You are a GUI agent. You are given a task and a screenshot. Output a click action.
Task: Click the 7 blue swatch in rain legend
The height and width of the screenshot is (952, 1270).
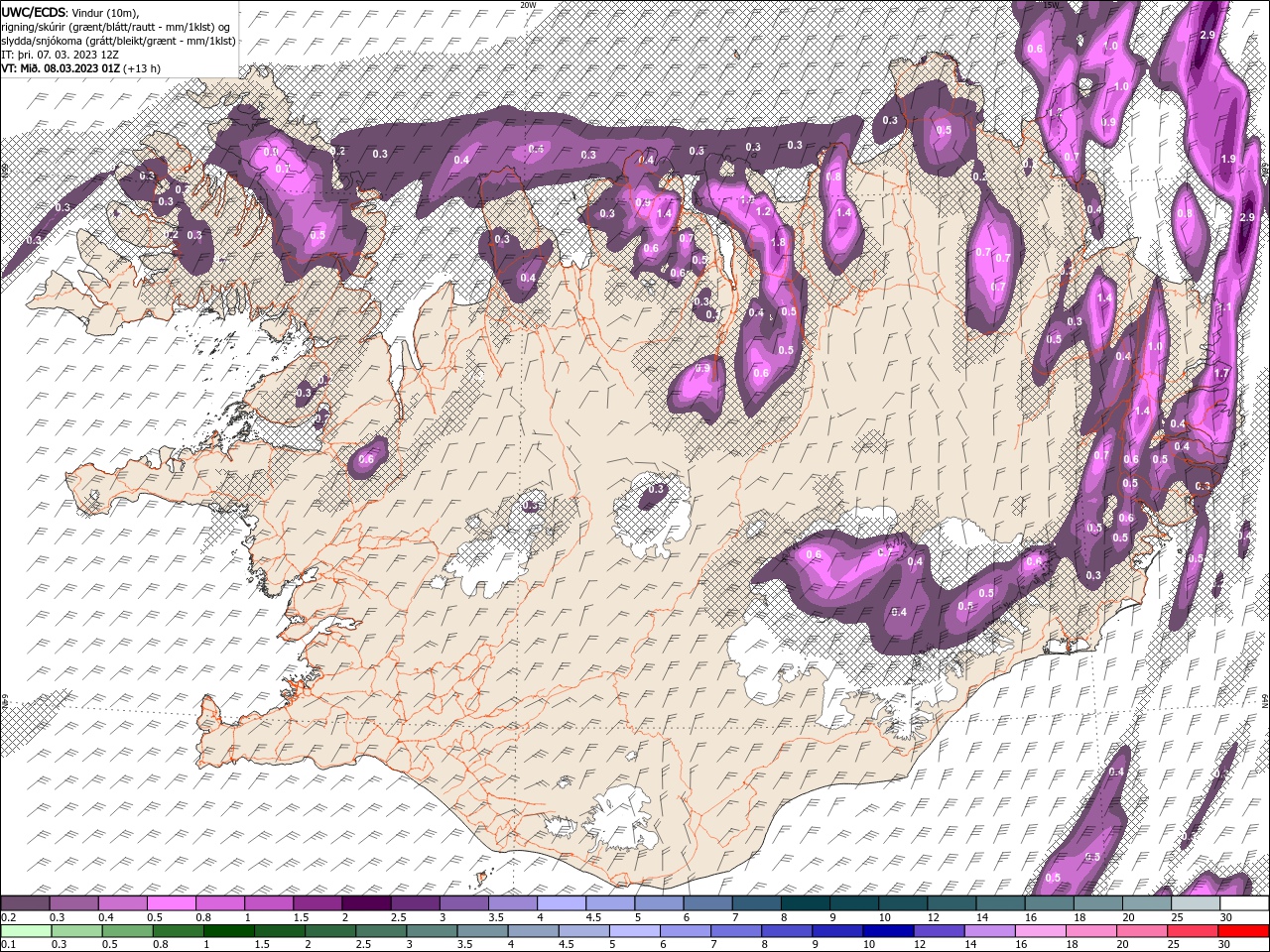pyautogui.click(x=734, y=931)
